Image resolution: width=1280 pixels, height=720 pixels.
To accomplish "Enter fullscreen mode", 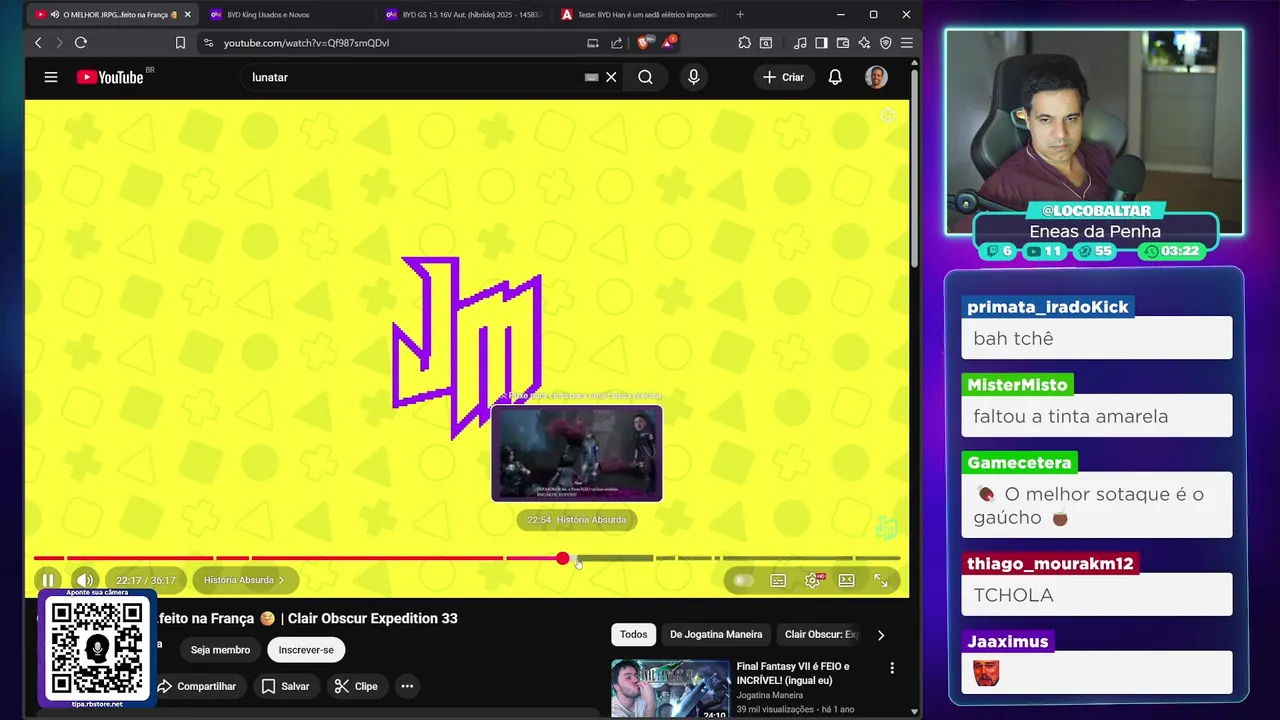I will click(881, 580).
